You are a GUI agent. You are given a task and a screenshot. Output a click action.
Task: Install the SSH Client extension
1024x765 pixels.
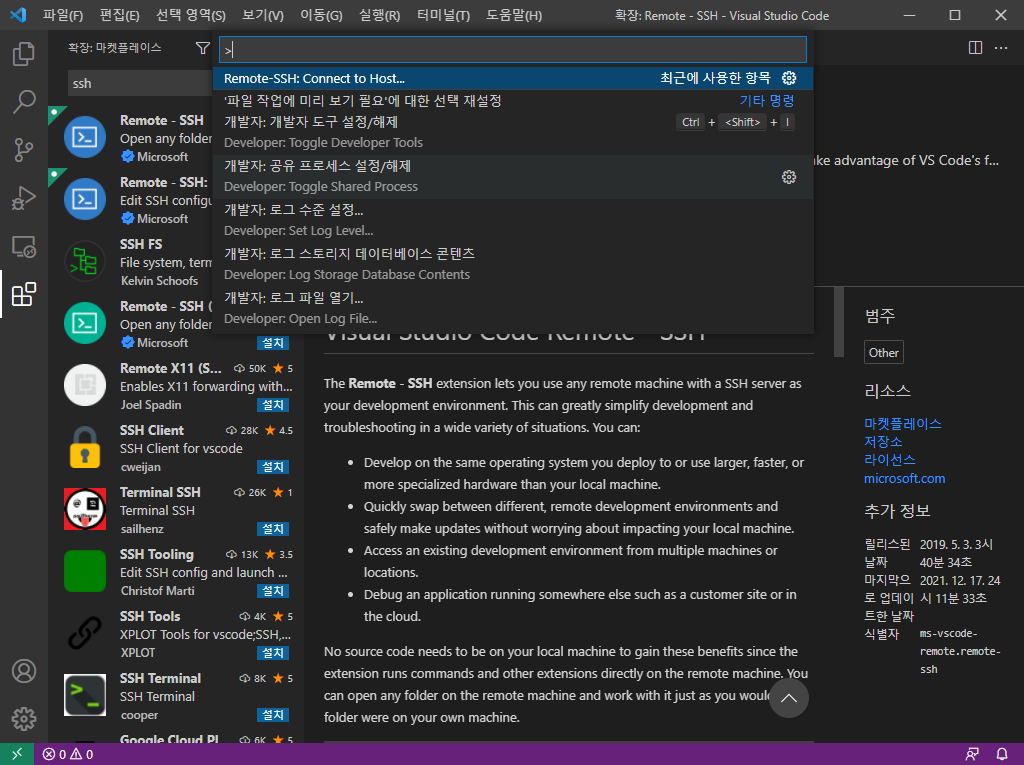coord(273,467)
